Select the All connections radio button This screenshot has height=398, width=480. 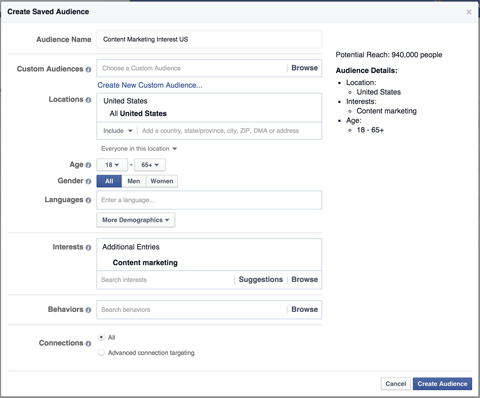pyautogui.click(x=101, y=337)
